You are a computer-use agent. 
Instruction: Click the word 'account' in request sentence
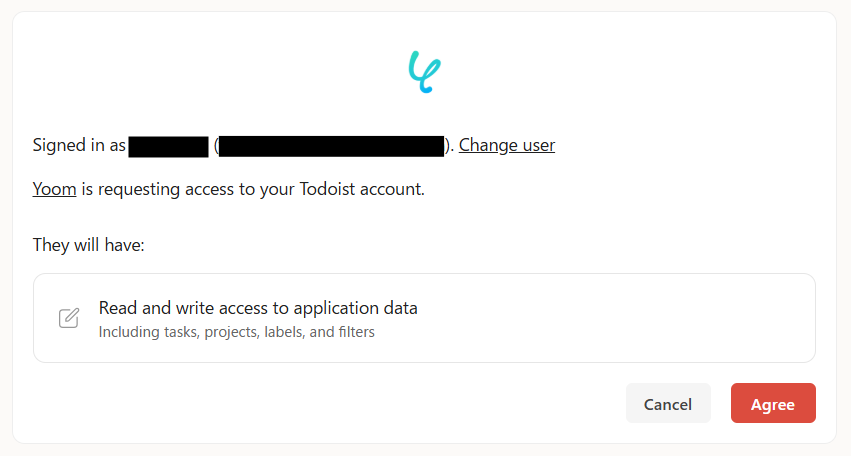tap(391, 189)
